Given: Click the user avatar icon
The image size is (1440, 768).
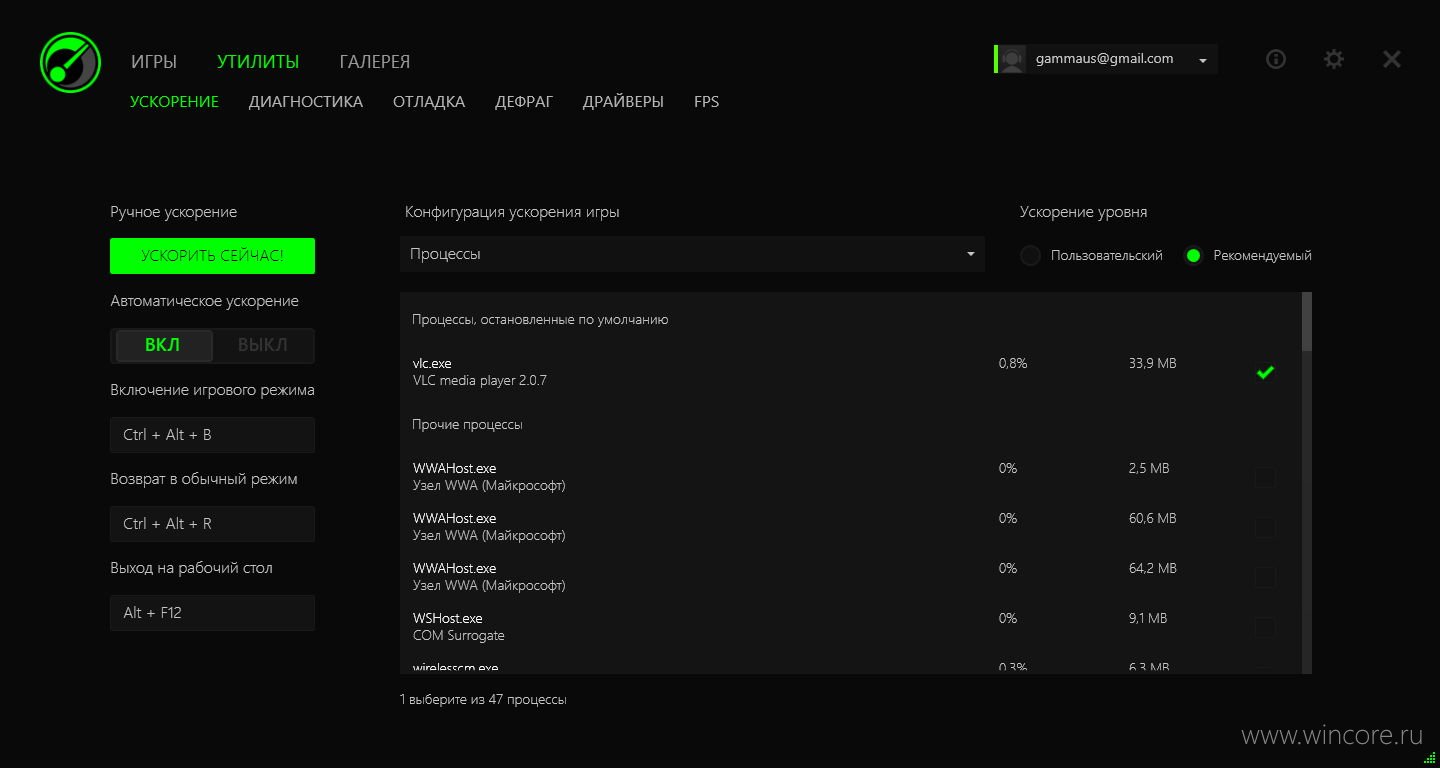Looking at the screenshot, I should point(1012,59).
